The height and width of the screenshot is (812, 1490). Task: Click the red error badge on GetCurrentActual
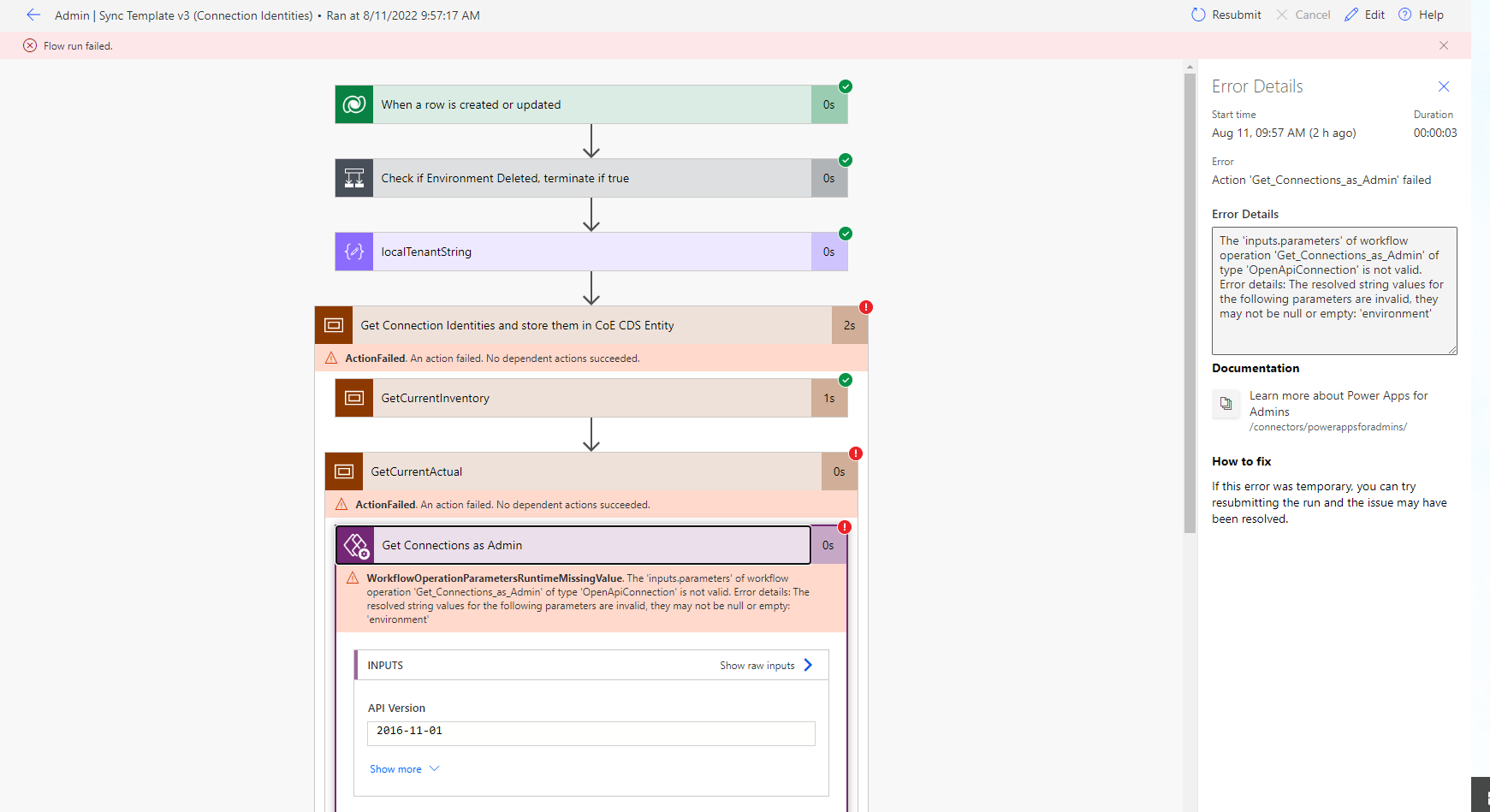click(x=858, y=453)
